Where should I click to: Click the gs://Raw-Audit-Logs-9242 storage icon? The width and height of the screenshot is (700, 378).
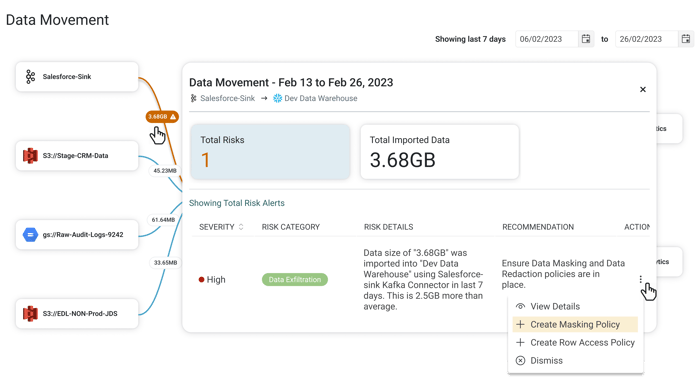[x=30, y=234]
